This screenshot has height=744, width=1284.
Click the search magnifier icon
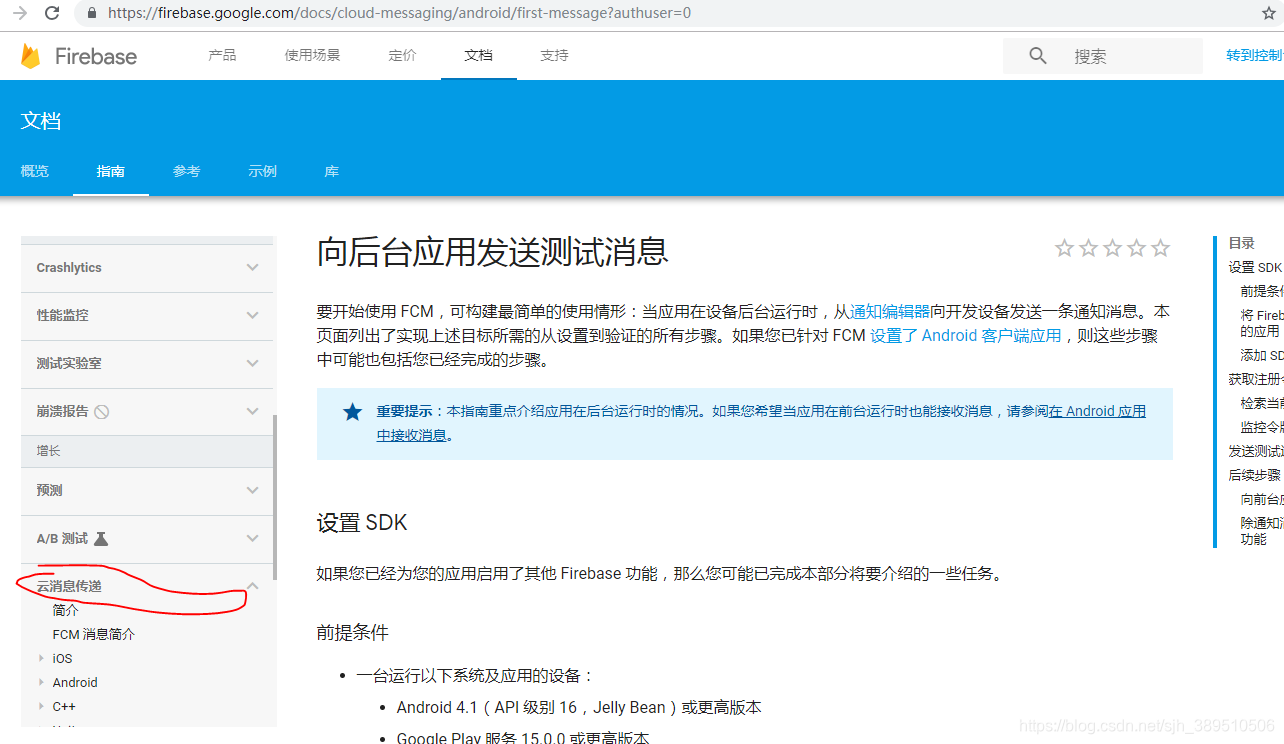coord(1038,56)
